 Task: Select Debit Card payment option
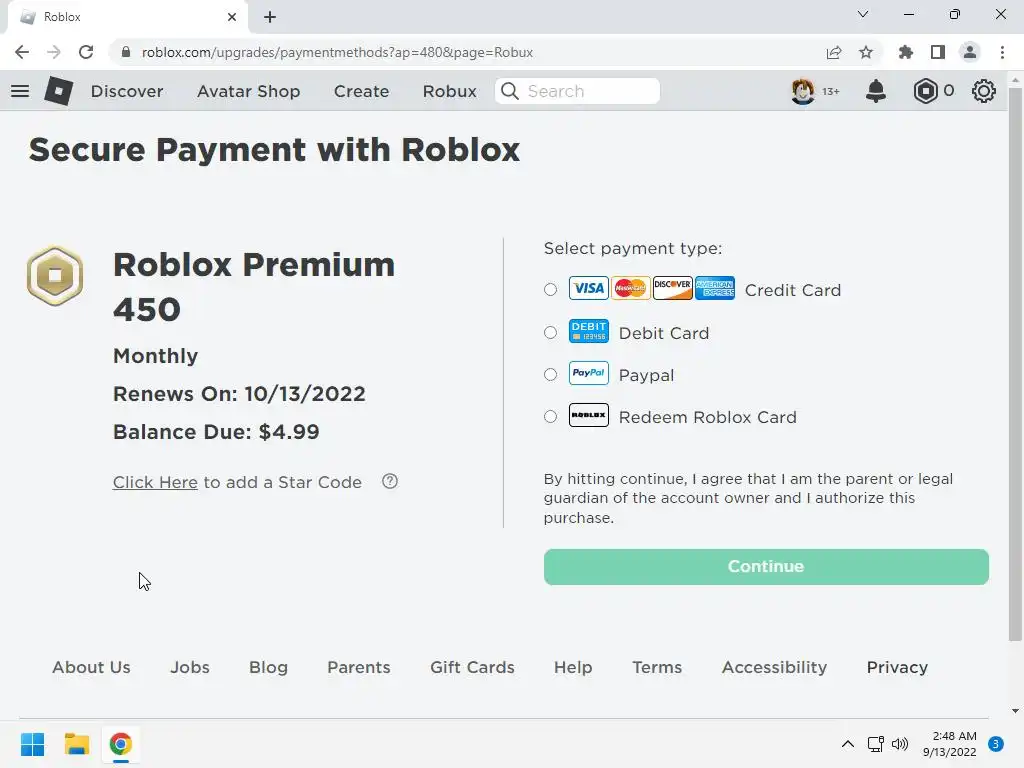551,332
